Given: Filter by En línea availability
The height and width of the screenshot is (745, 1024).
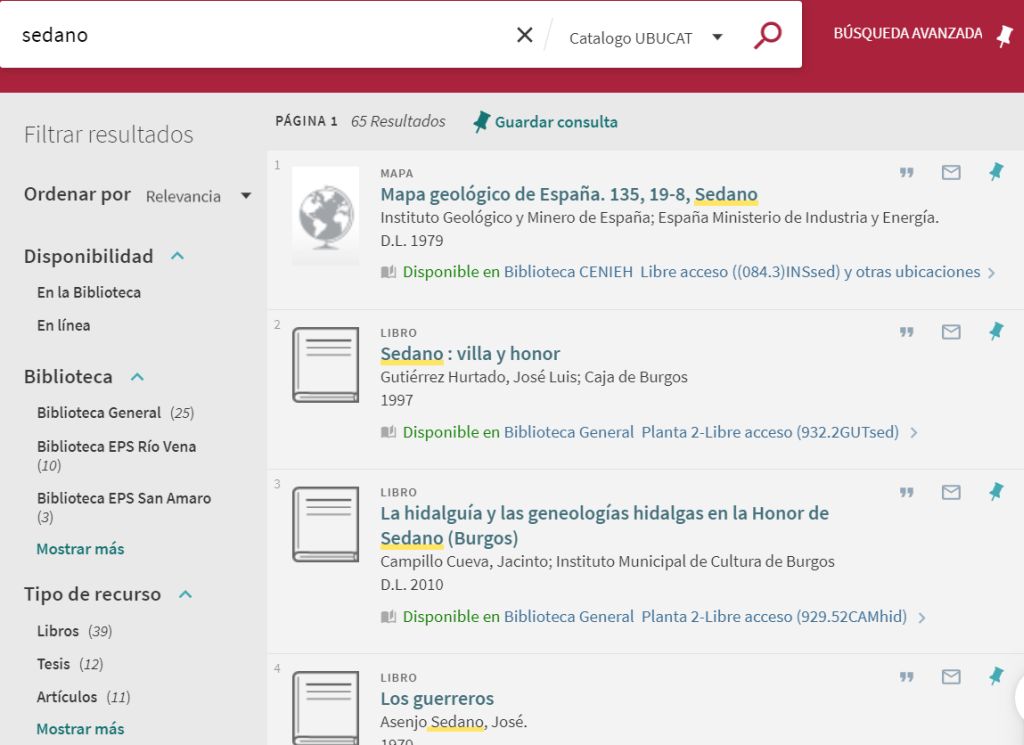Looking at the screenshot, I should click(x=63, y=325).
